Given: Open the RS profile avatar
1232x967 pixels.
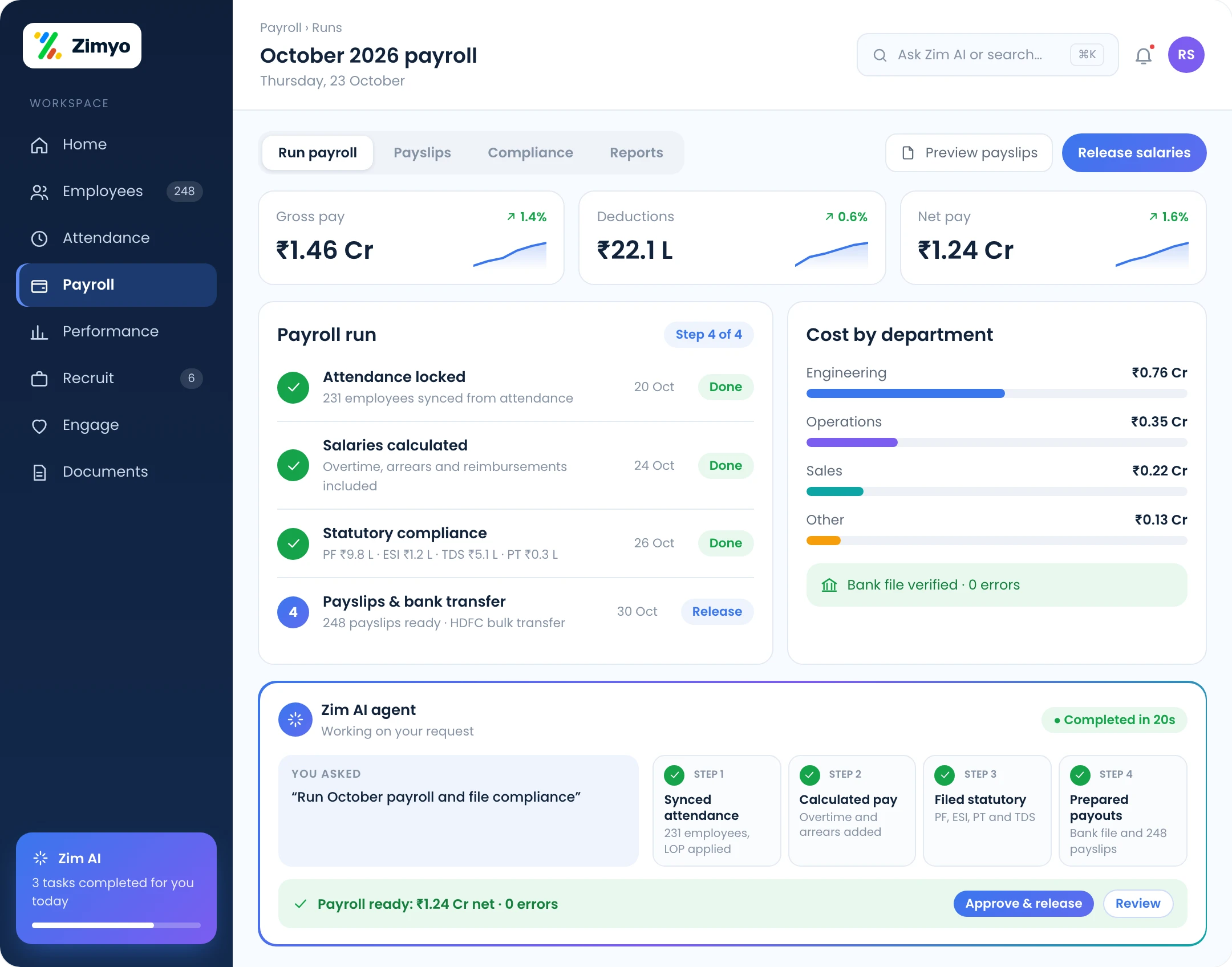Looking at the screenshot, I should pyautogui.click(x=1186, y=55).
